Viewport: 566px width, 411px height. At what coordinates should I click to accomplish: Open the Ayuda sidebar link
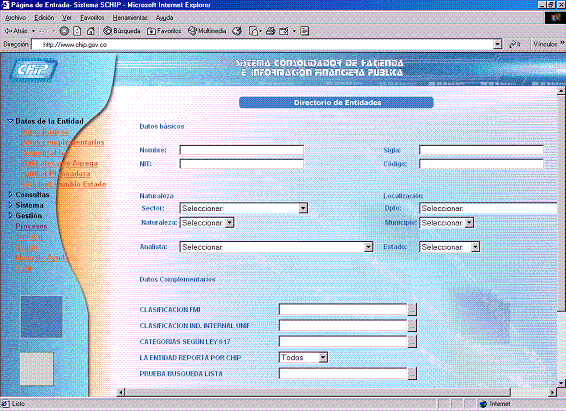tap(26, 247)
